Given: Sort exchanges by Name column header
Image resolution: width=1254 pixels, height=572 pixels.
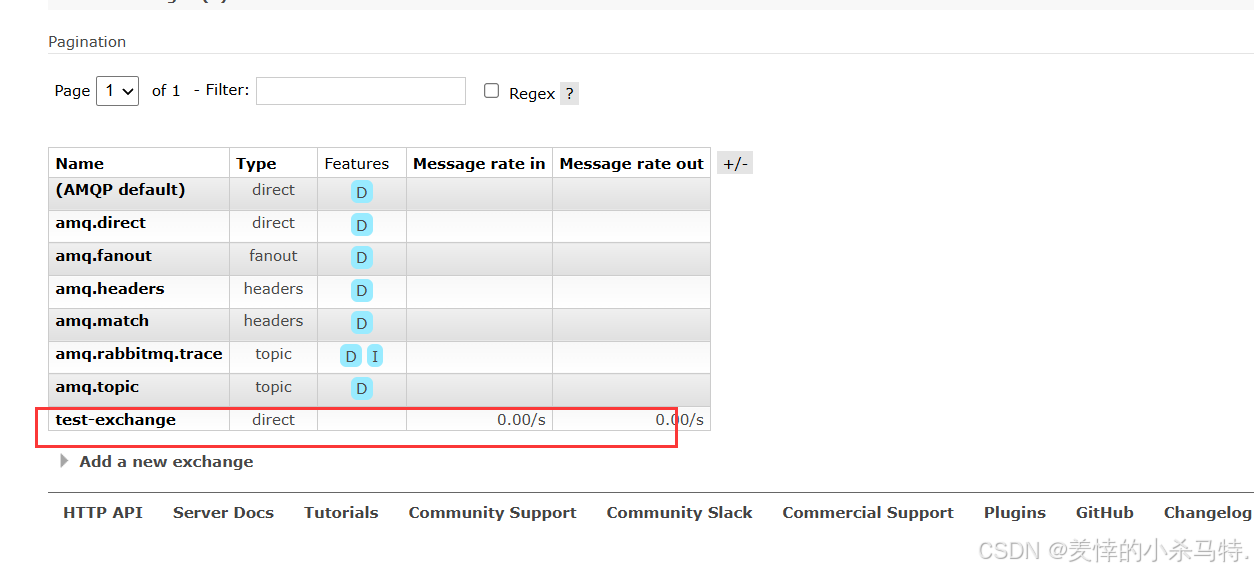Looking at the screenshot, I should [80, 164].
